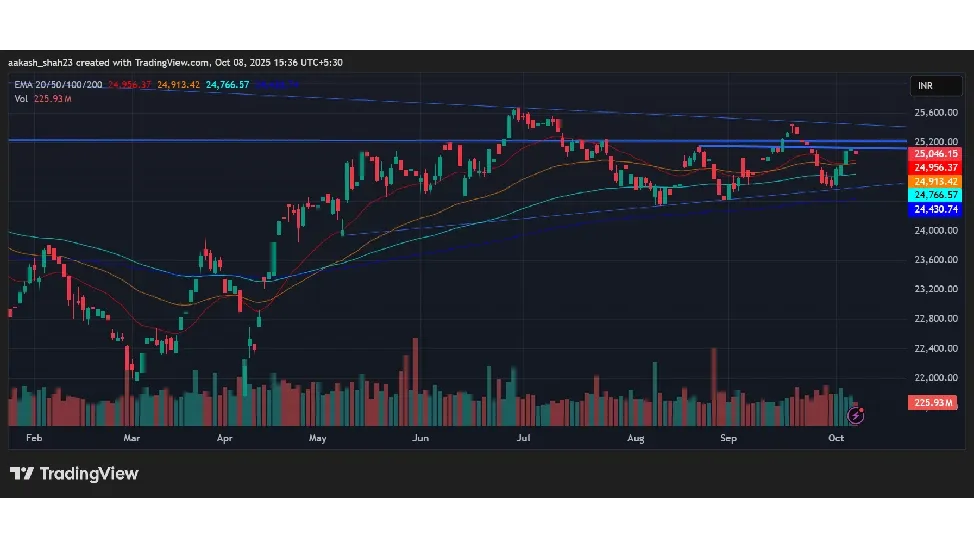
Task: Click the 225.93M volume axis label
Action: [x=932, y=402]
